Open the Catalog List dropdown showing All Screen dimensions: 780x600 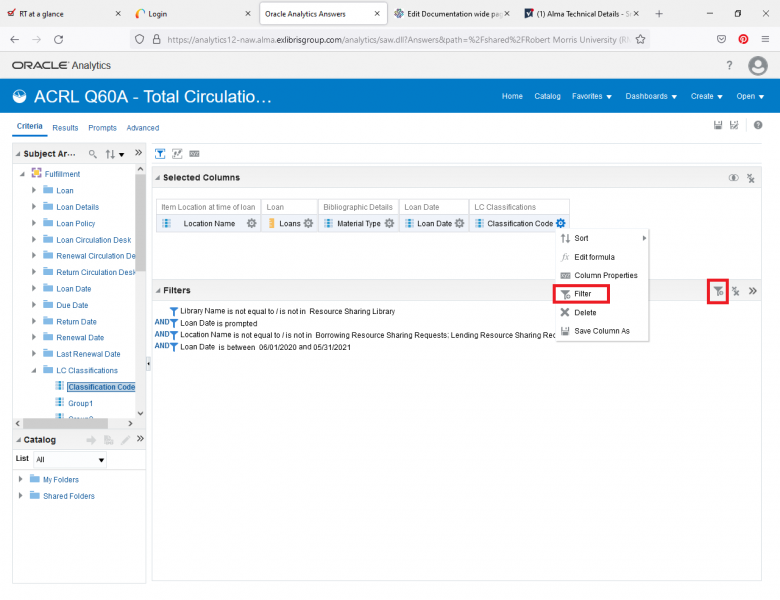70,460
